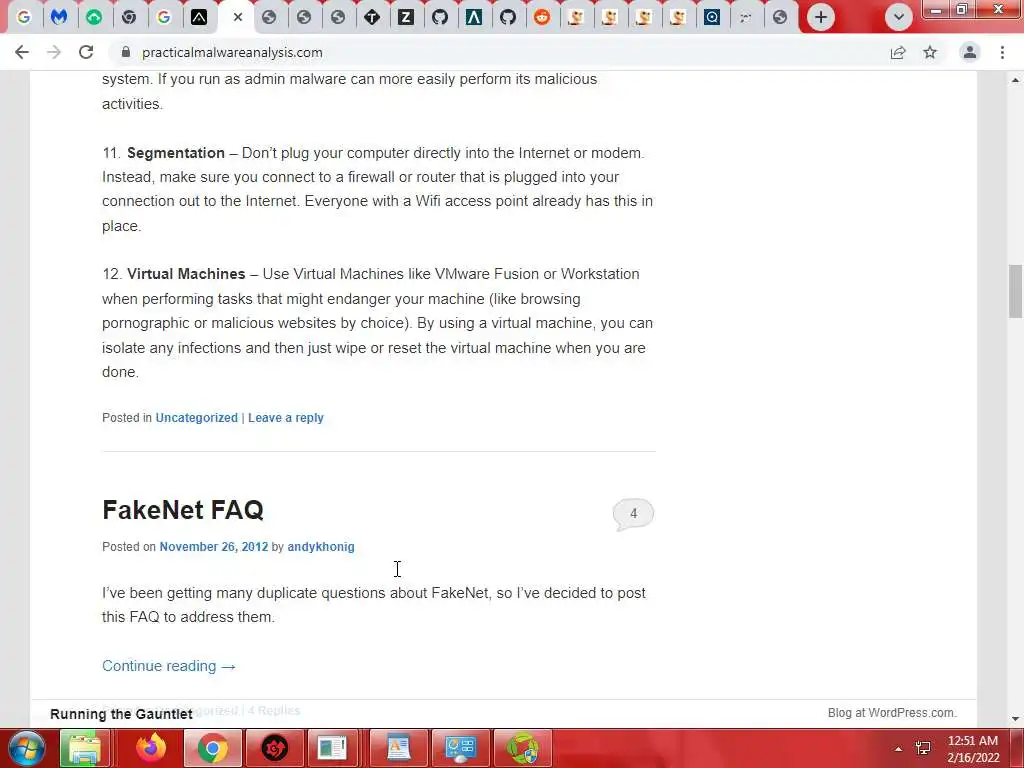Reload the practicalmalwareanalysis.com page
Screen dimensions: 1024x768
click(x=86, y=52)
